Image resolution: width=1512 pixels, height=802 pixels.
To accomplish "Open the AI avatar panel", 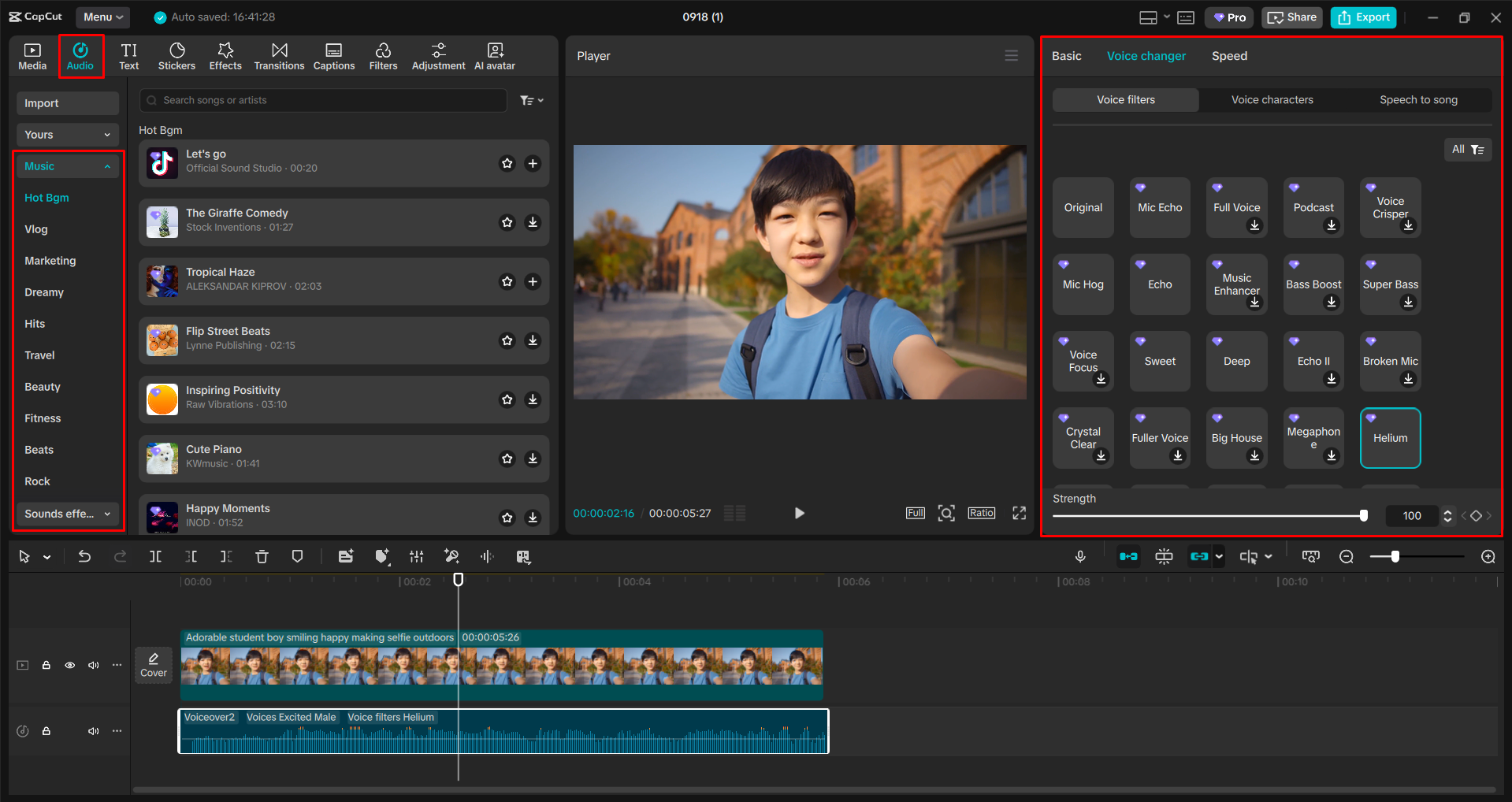I will 494,55.
